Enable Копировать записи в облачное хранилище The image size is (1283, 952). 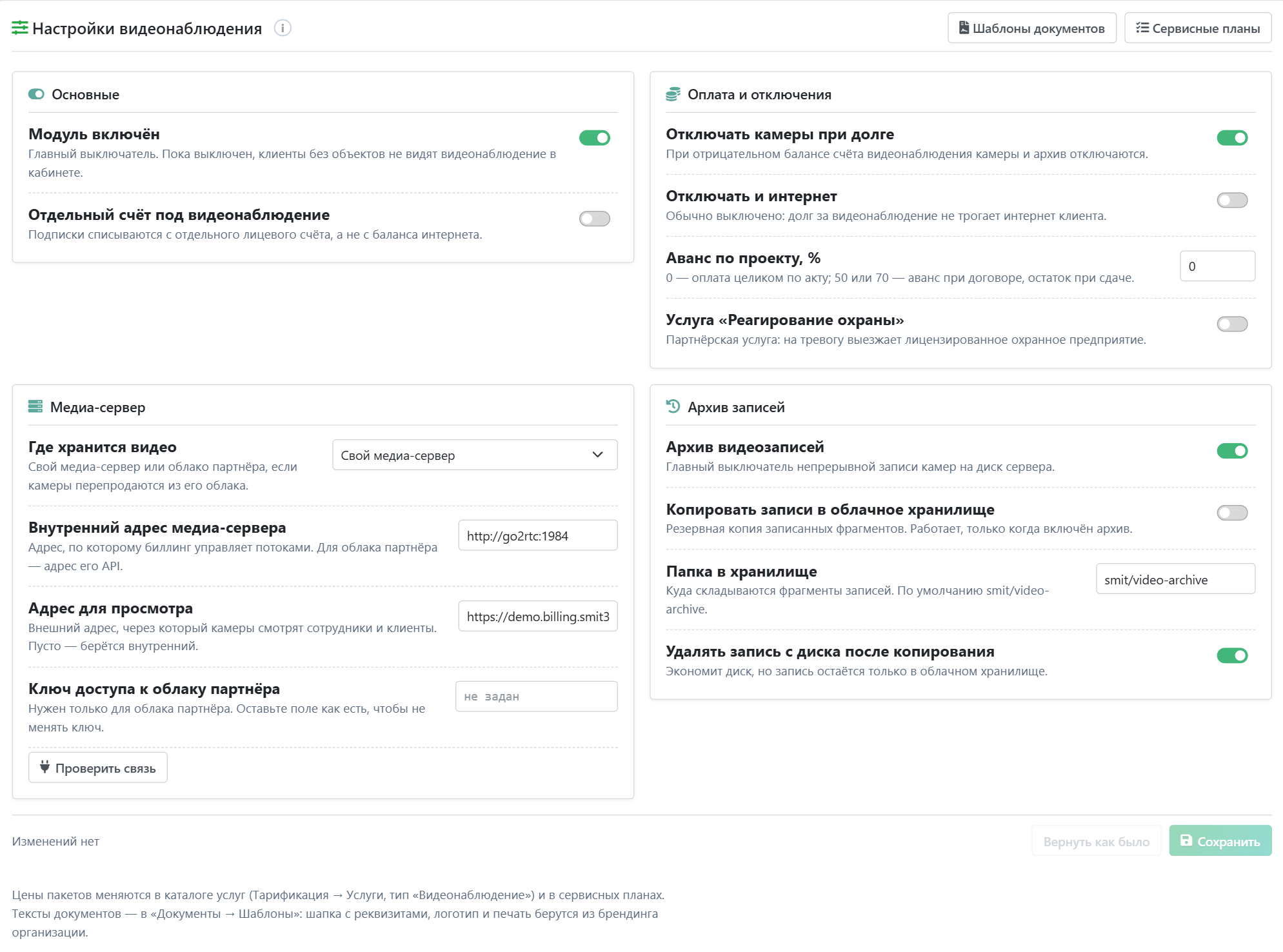[x=1232, y=513]
